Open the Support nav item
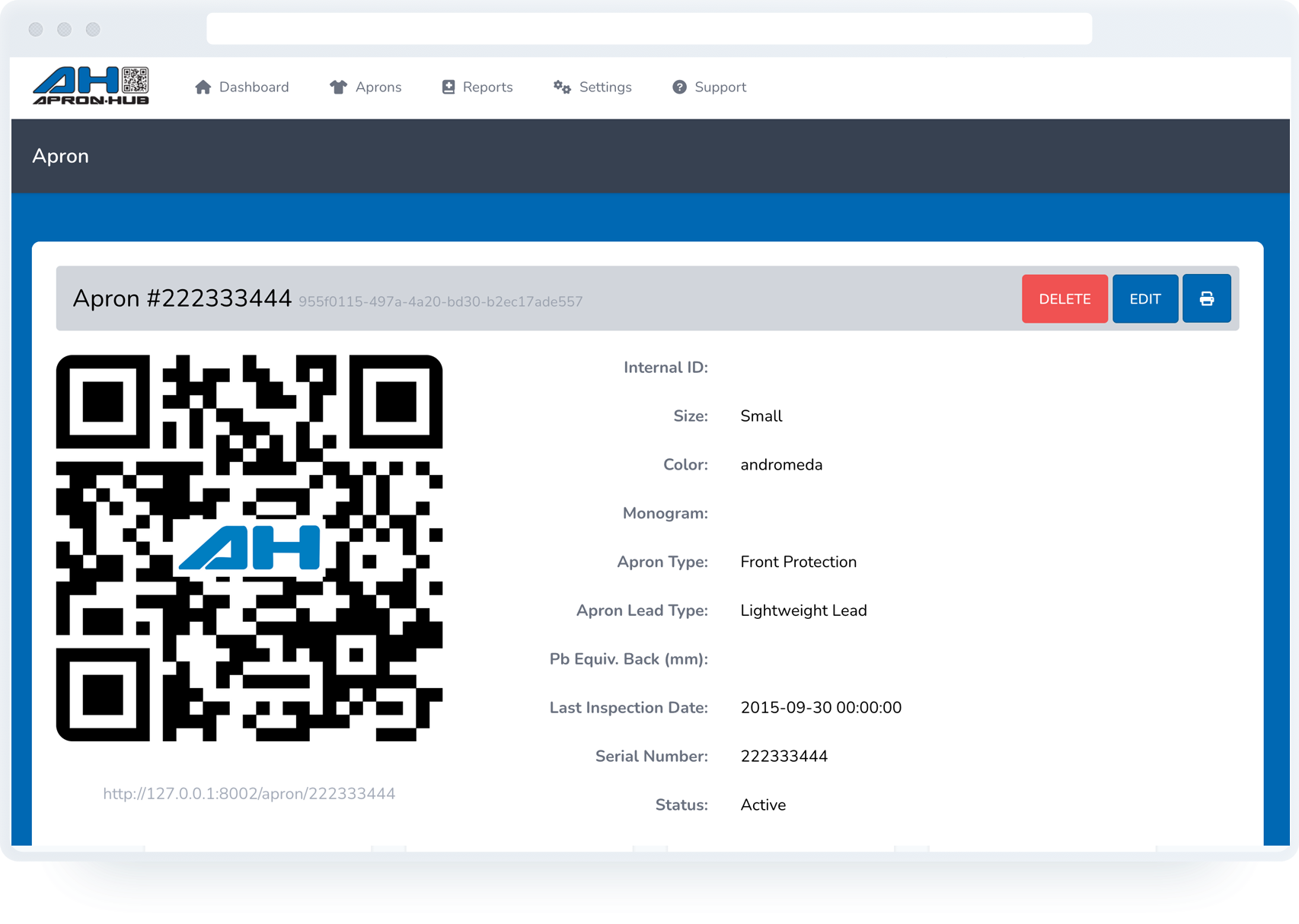The image size is (1299, 924). (720, 88)
